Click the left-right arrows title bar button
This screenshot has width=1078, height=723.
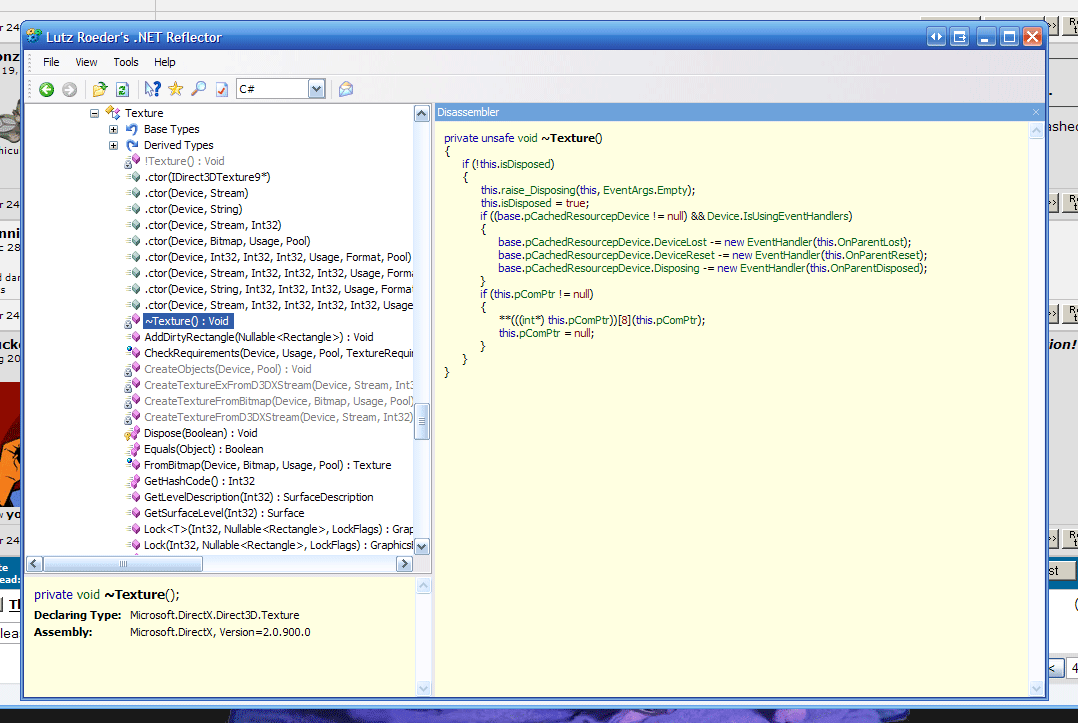point(936,36)
